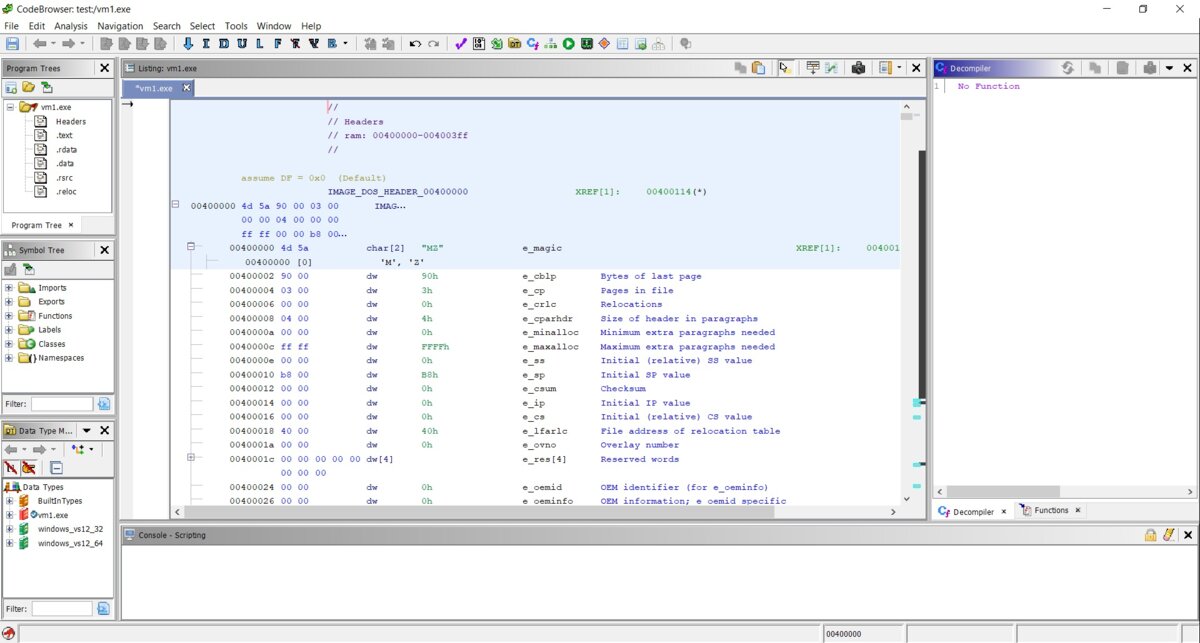1200x643 pixels.
Task: Take a listing snapshot with camera icon
Action: click(x=858, y=68)
